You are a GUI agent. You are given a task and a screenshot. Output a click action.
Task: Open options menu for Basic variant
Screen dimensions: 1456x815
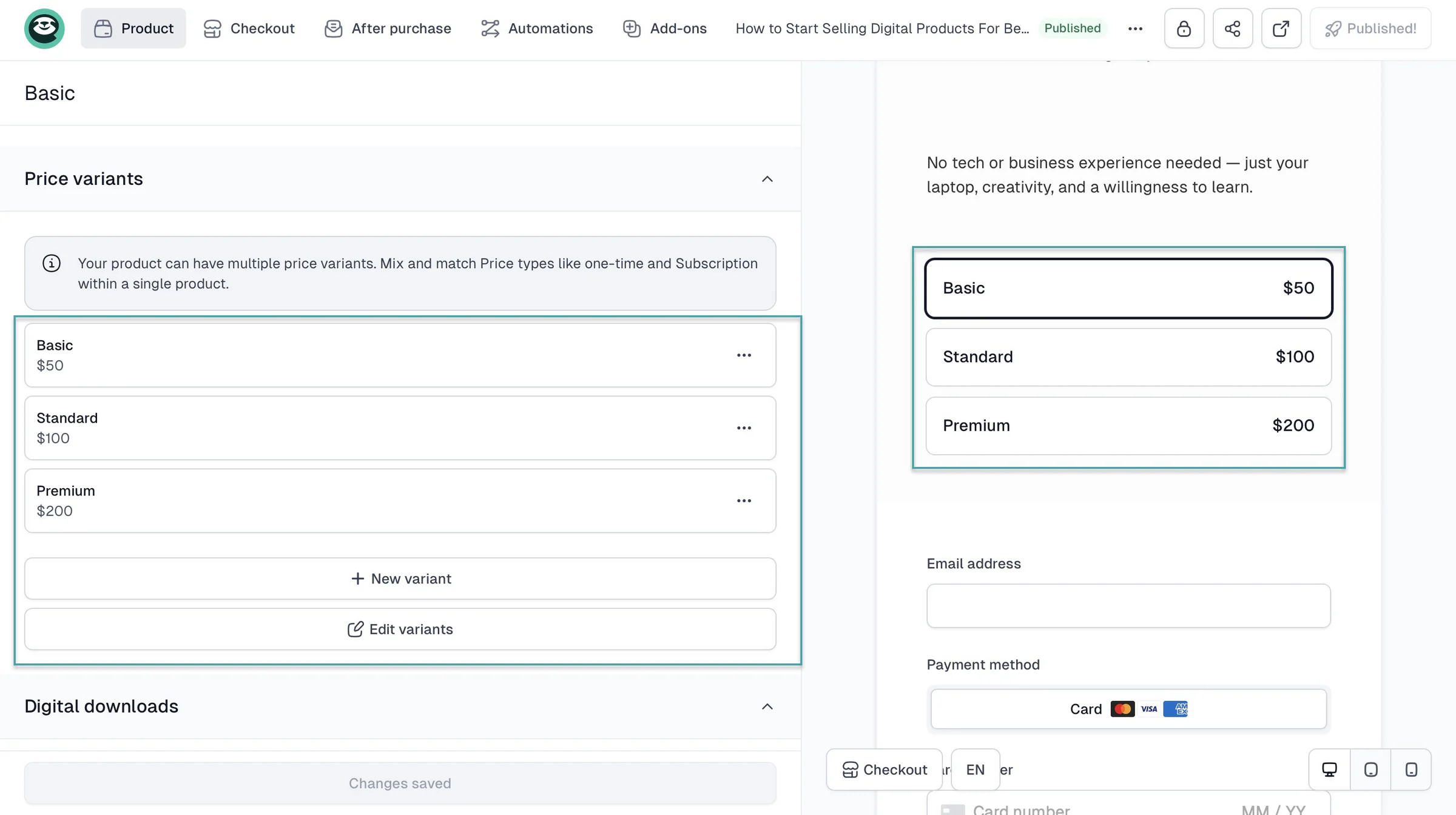tap(744, 355)
